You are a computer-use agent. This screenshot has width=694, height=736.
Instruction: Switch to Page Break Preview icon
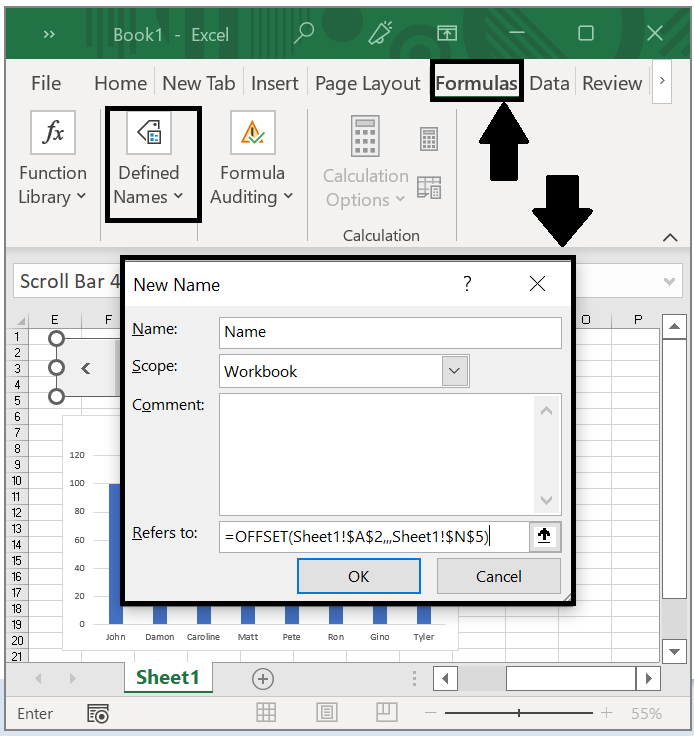coord(387,713)
